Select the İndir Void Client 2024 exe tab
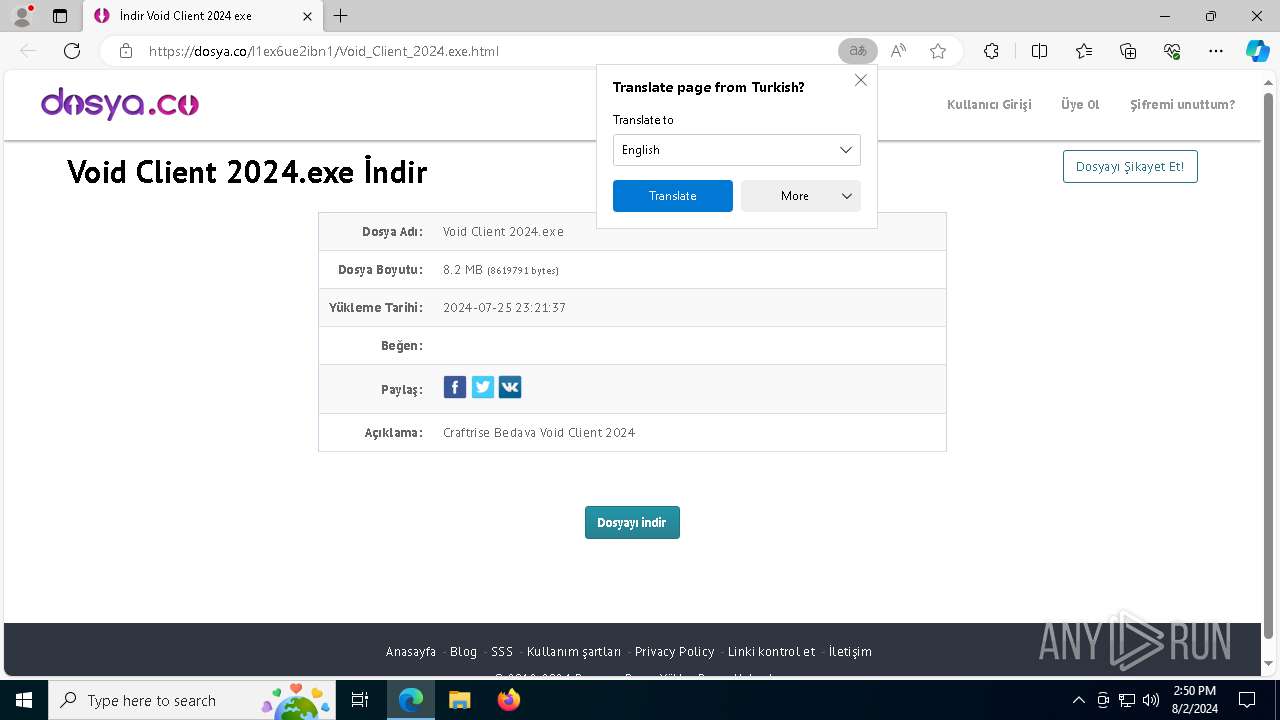1280x720 pixels. pos(200,16)
